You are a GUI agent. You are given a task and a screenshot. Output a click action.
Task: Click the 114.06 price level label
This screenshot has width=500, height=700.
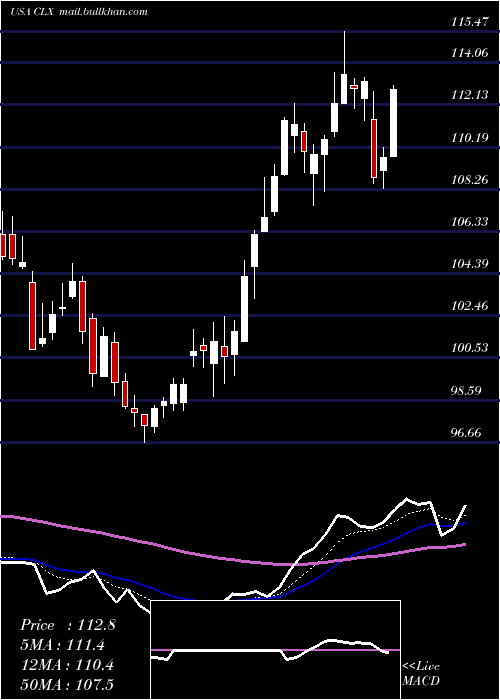pyautogui.click(x=469, y=53)
